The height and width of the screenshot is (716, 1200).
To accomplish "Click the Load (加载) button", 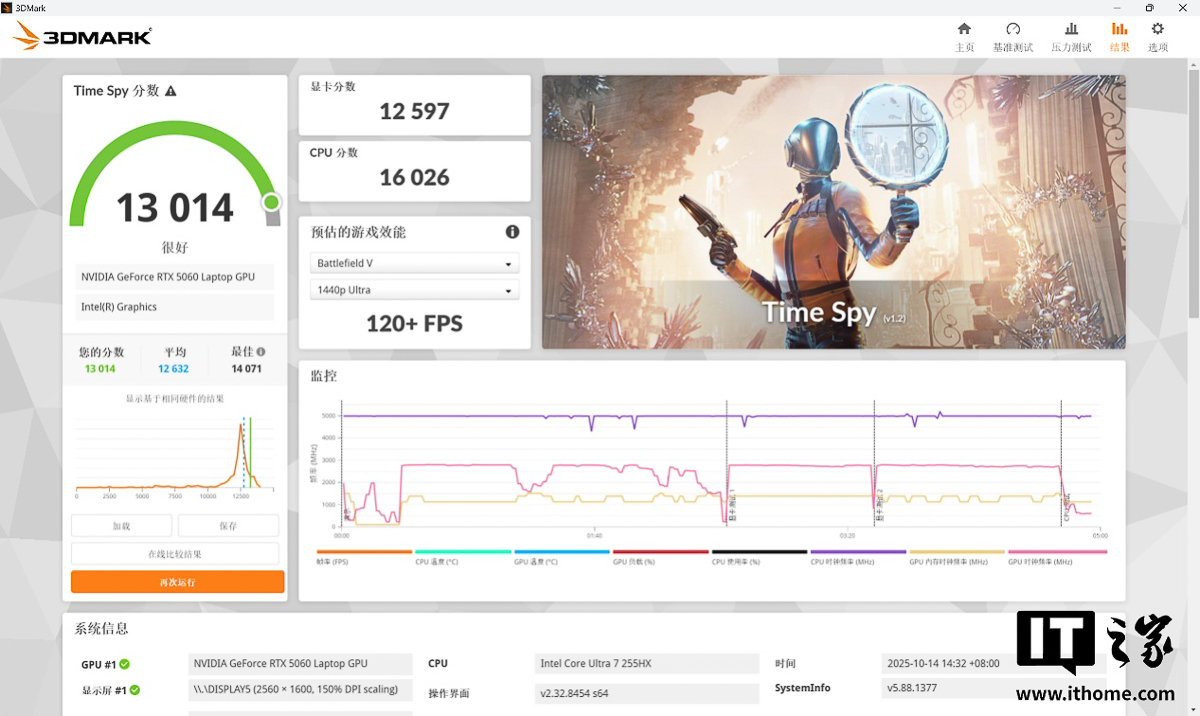I will (x=121, y=526).
